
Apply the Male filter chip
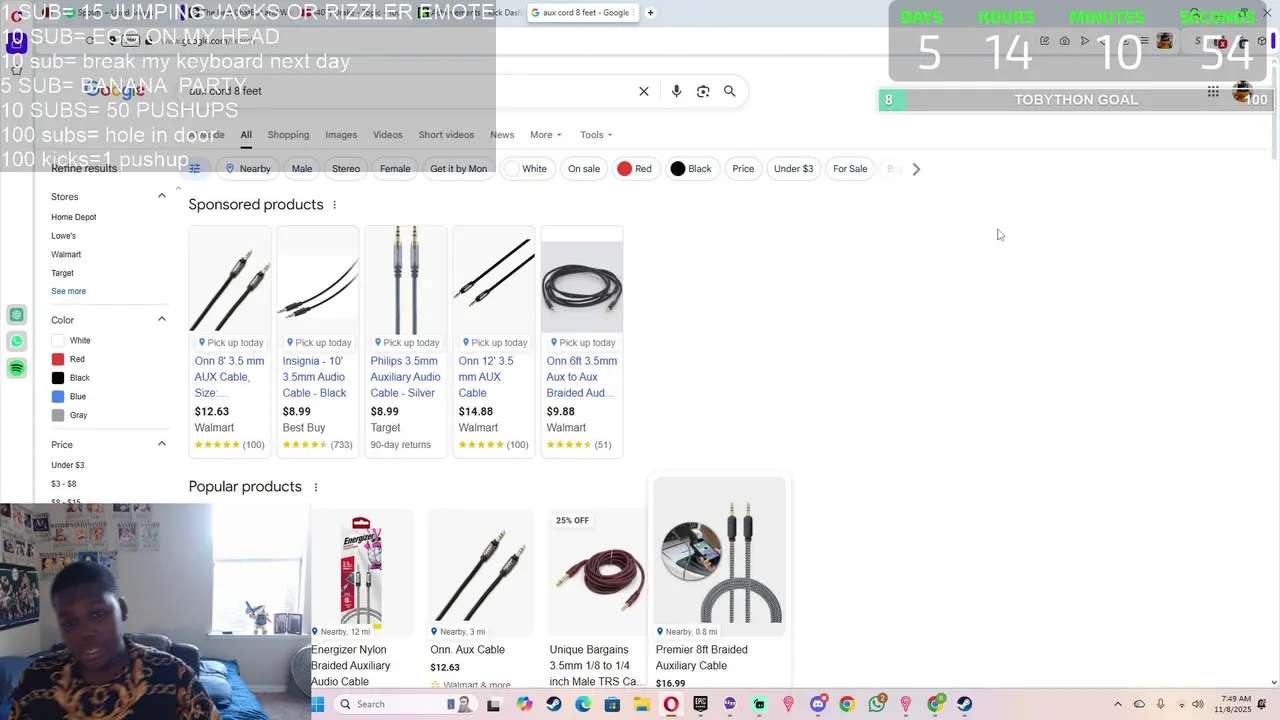coord(302,169)
